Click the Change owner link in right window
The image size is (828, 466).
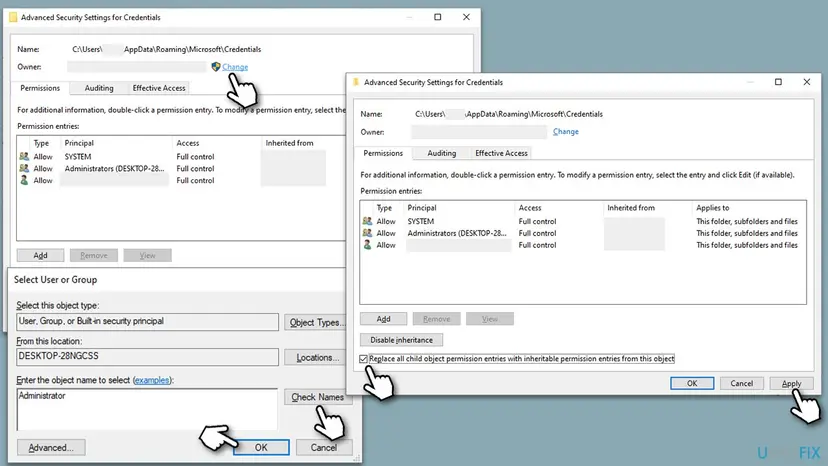pos(566,132)
